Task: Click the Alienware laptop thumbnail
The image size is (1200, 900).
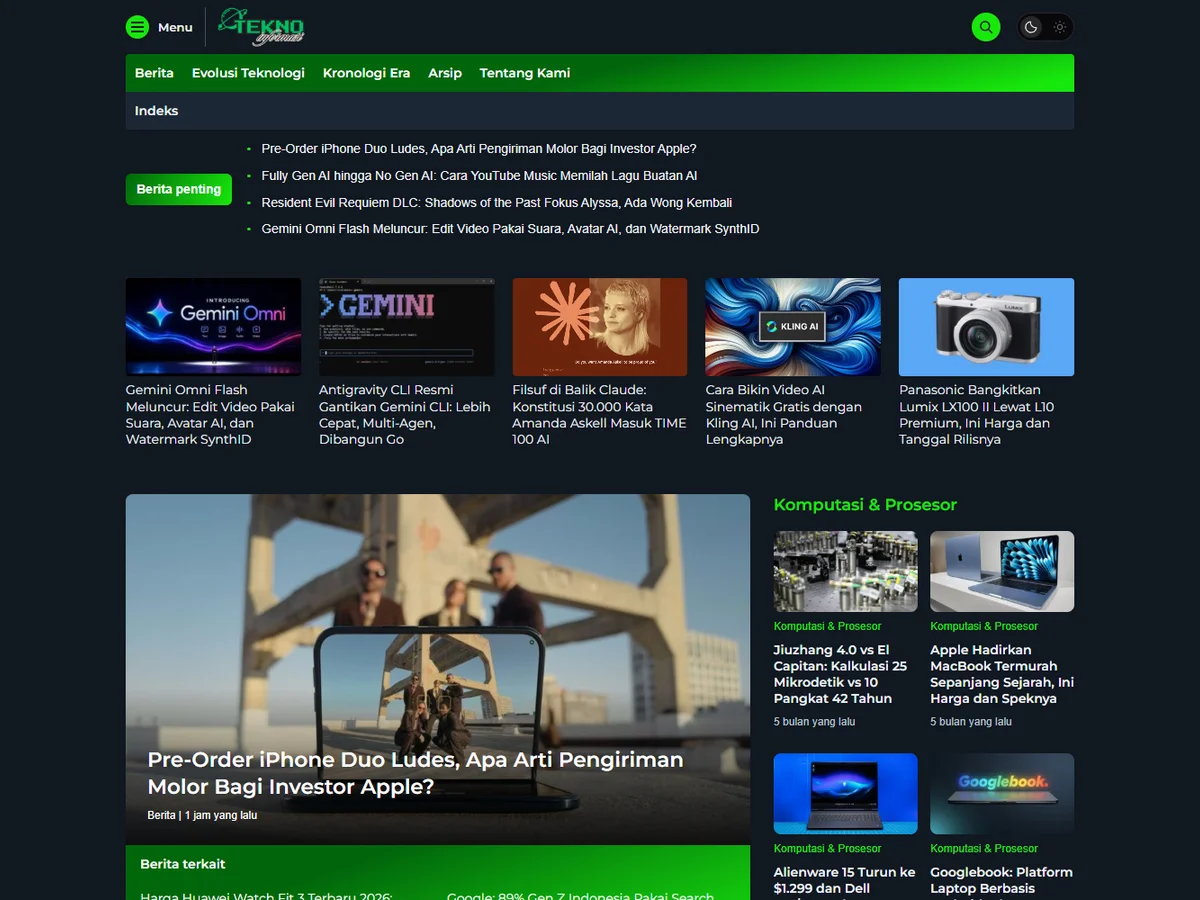Action: 845,794
